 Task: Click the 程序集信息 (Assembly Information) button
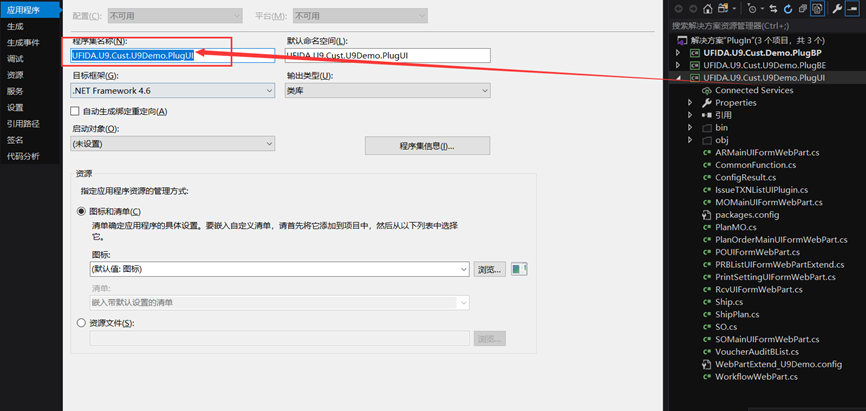tap(427, 146)
